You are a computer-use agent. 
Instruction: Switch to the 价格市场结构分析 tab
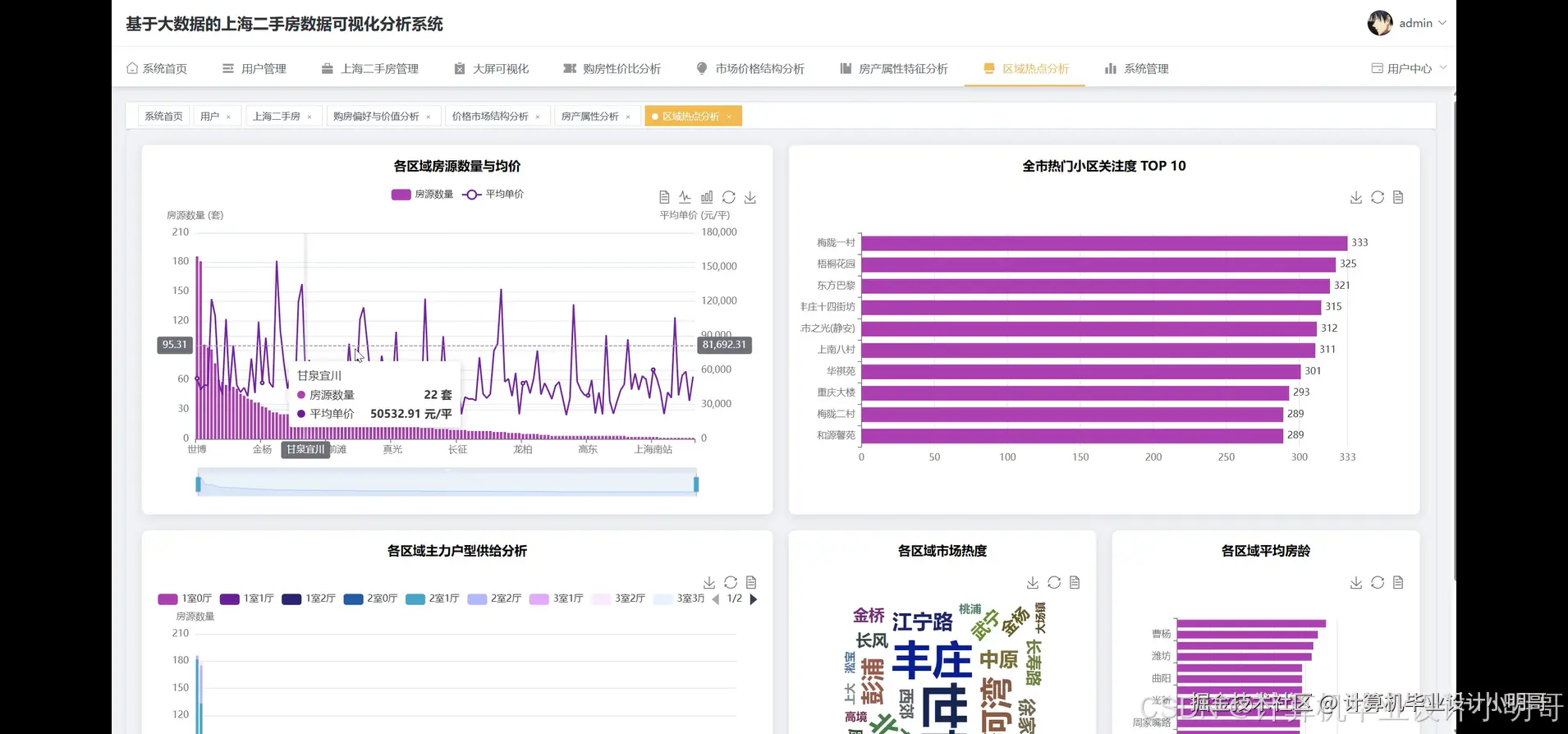point(497,117)
